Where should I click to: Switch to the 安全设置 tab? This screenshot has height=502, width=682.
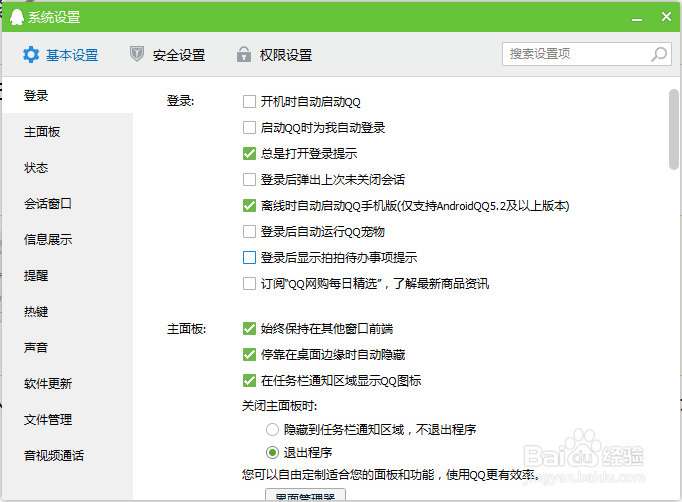coord(167,55)
